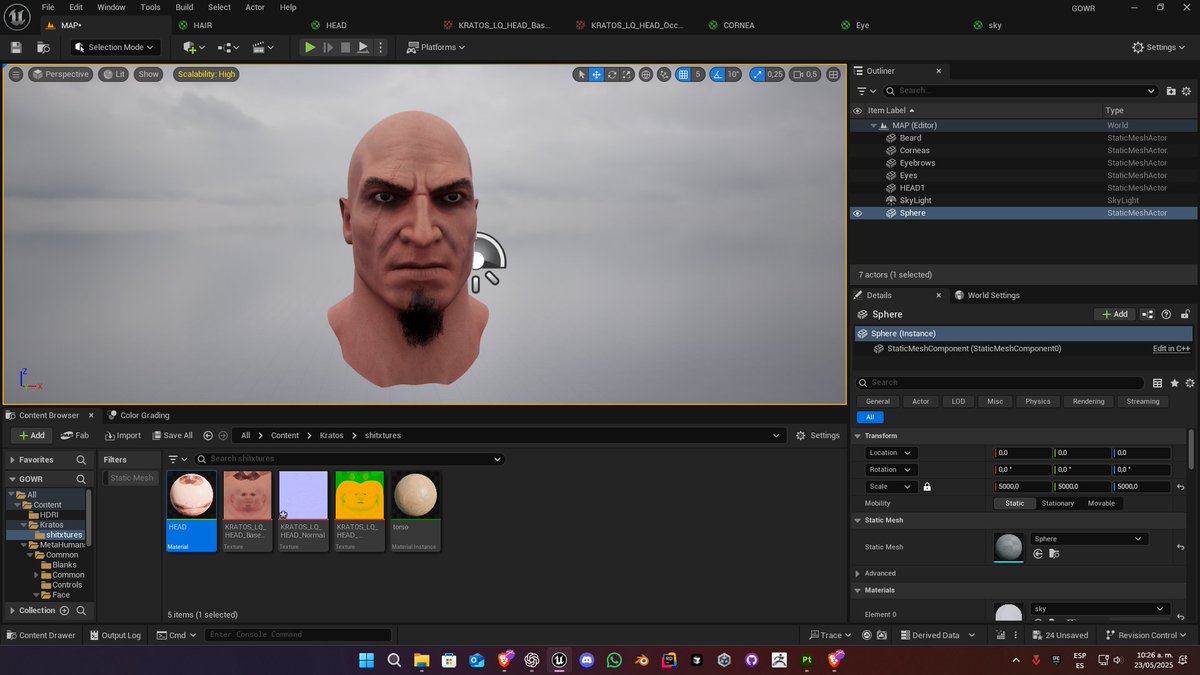
Task: Select the Translate move gizmo tool
Action: (x=596, y=74)
